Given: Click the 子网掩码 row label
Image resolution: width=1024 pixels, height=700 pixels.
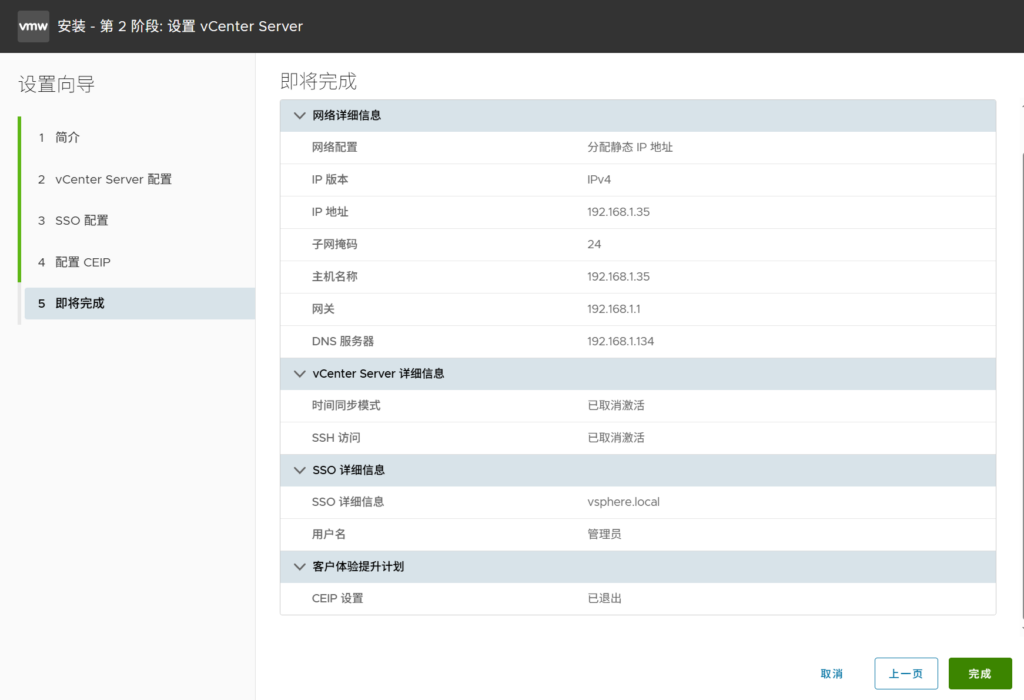Looking at the screenshot, I should (x=334, y=244).
